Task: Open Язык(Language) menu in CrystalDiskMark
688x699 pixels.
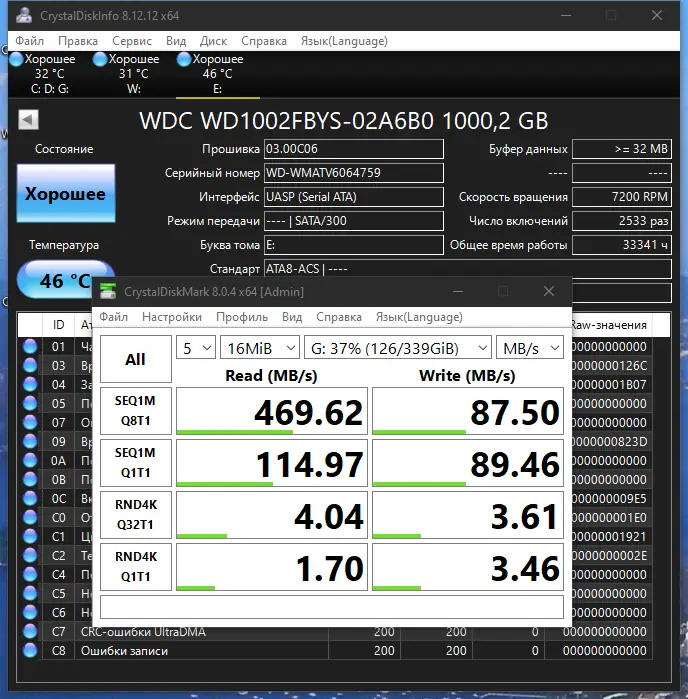Action: 419,317
